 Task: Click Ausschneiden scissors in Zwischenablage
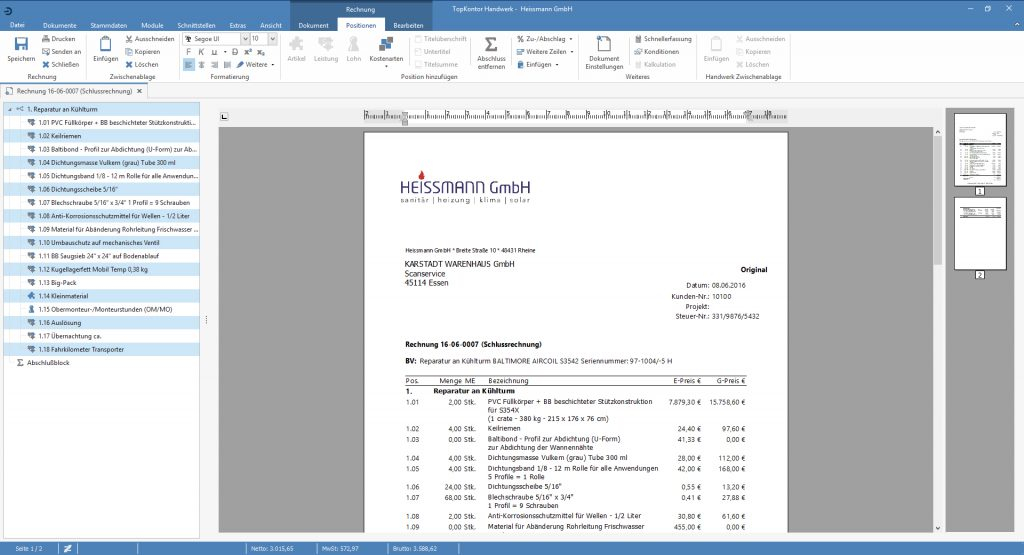[x=147, y=38]
